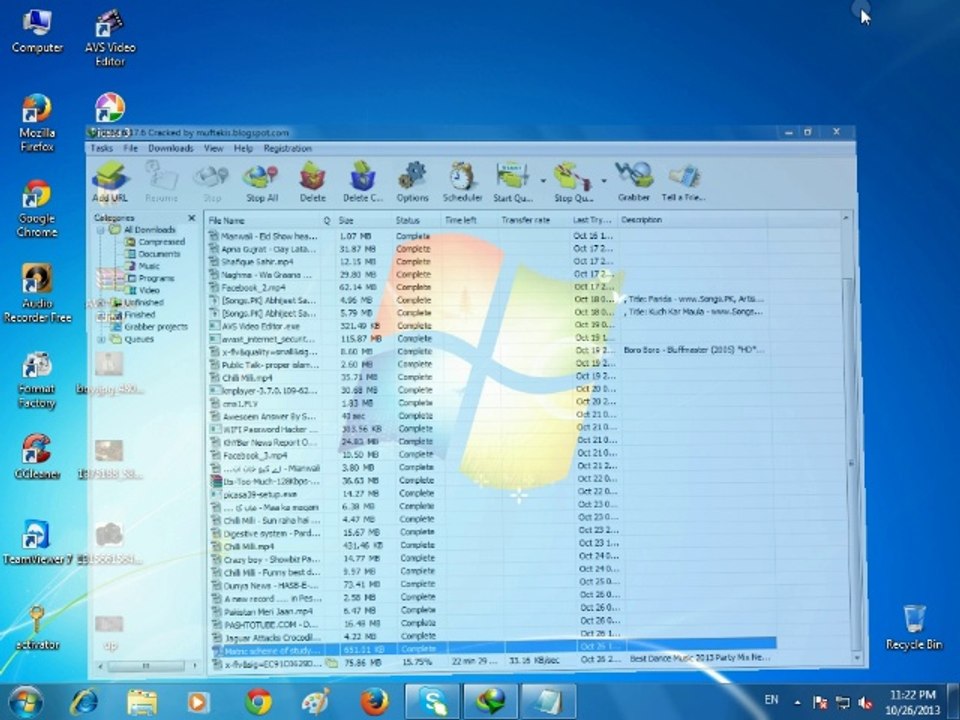This screenshot has width=960, height=720.
Task: Switch to Skype on the taskbar
Action: (432, 702)
